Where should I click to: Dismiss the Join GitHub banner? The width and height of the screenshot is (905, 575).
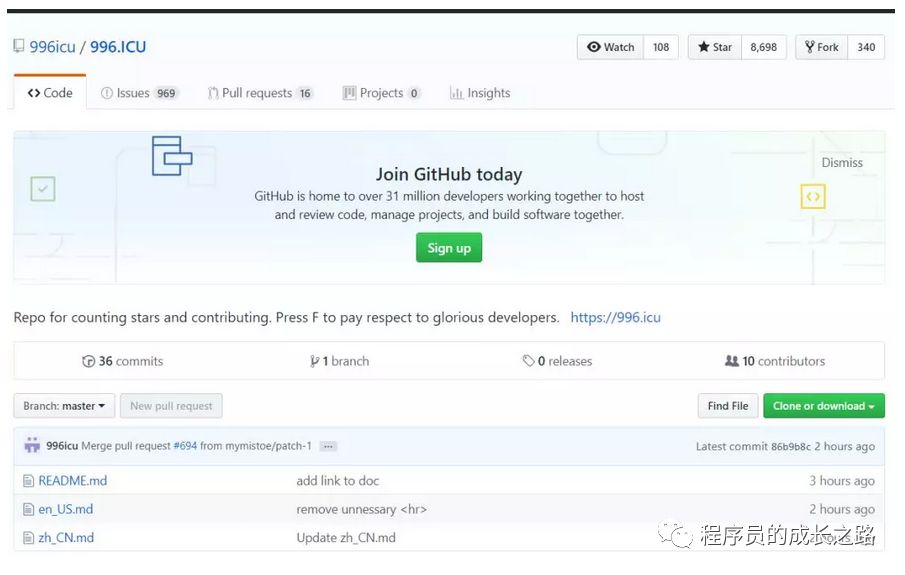click(x=842, y=163)
